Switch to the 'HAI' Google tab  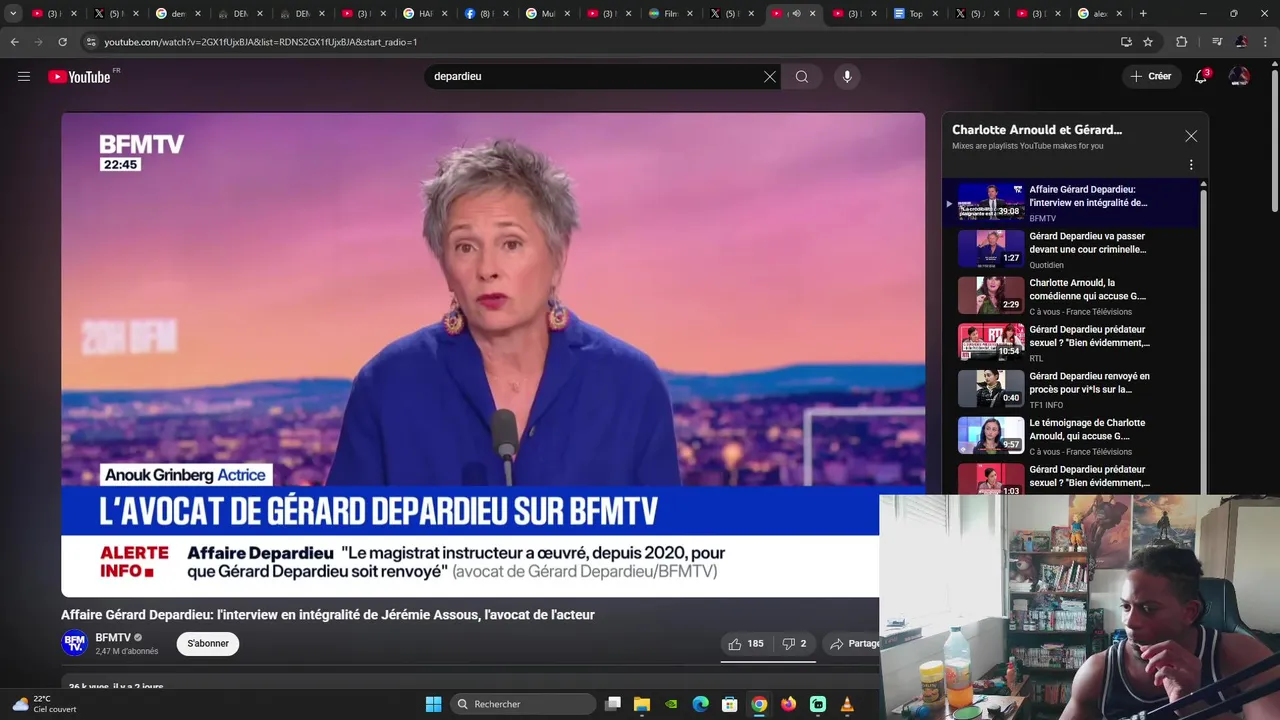coord(425,14)
